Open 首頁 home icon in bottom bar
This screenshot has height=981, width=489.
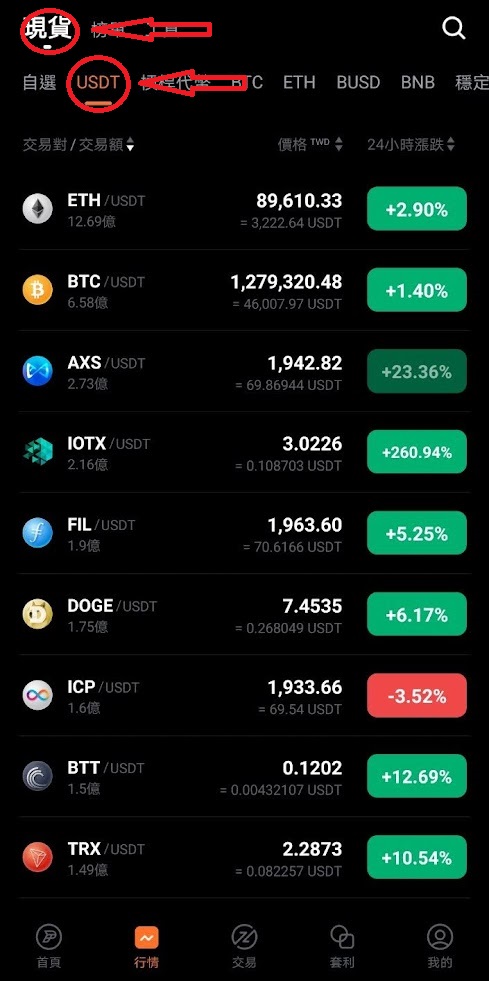[49, 937]
